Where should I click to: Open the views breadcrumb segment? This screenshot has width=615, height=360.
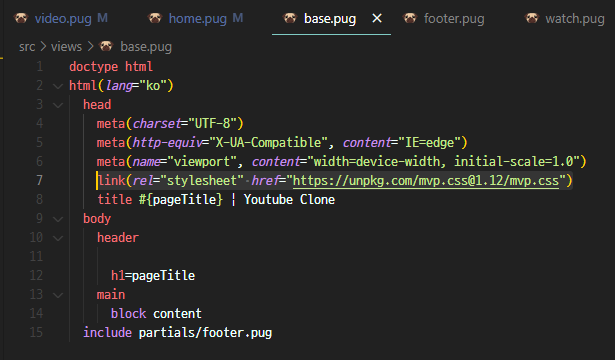tap(66, 47)
